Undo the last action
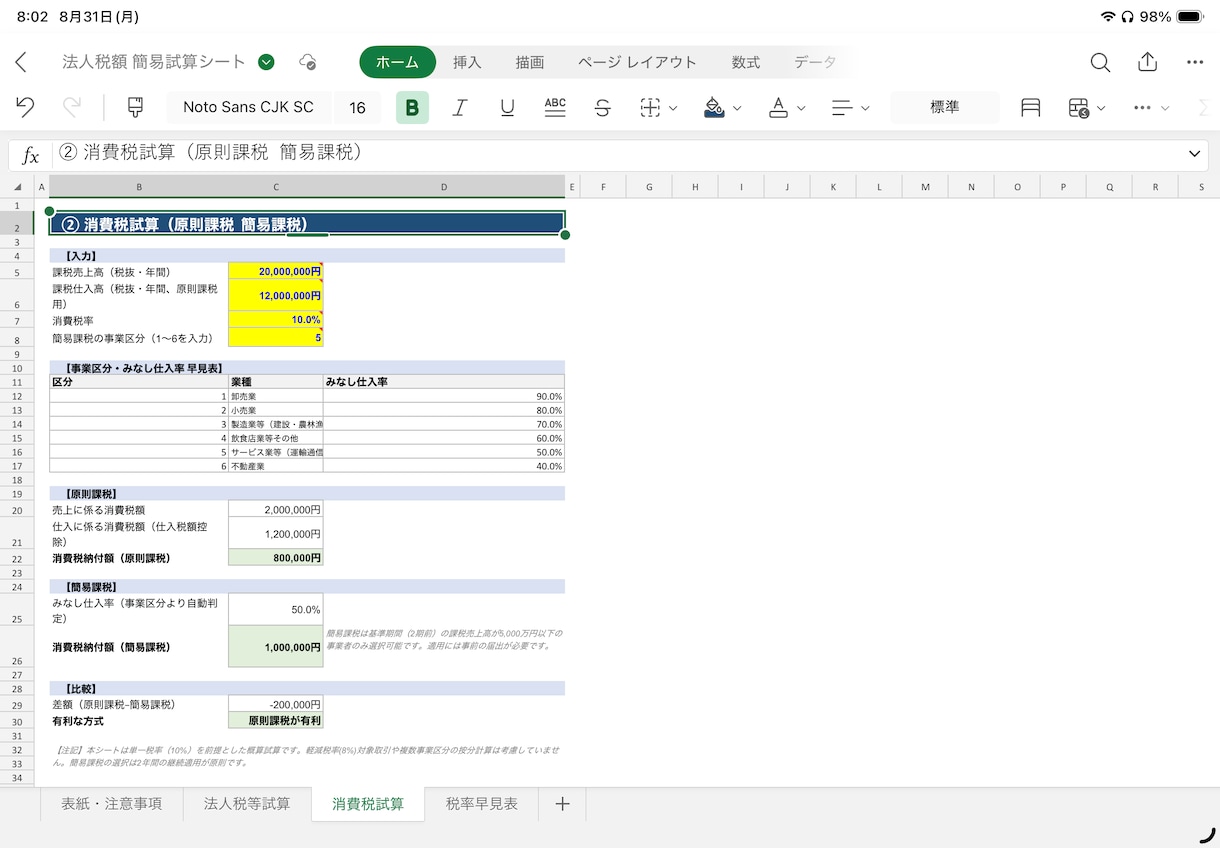This screenshot has height=848, width=1220. tap(25, 107)
